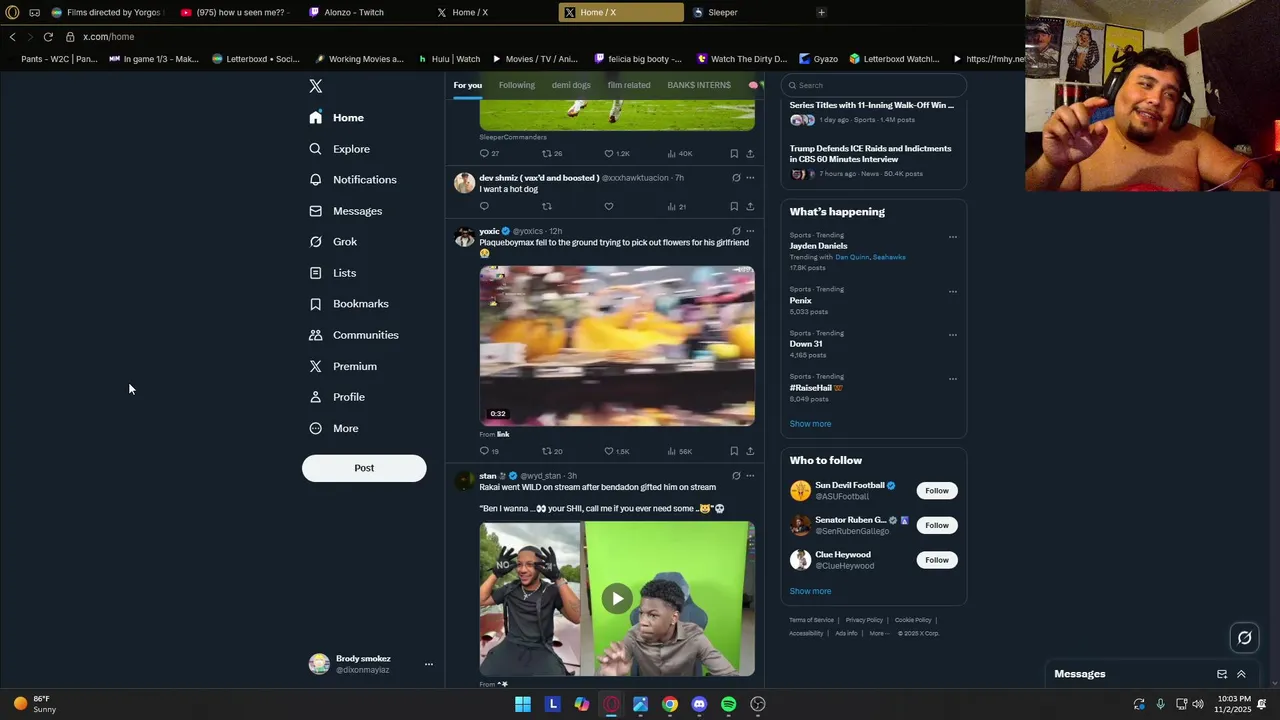
Task: Click Show more under trending topics
Action: tap(810, 424)
